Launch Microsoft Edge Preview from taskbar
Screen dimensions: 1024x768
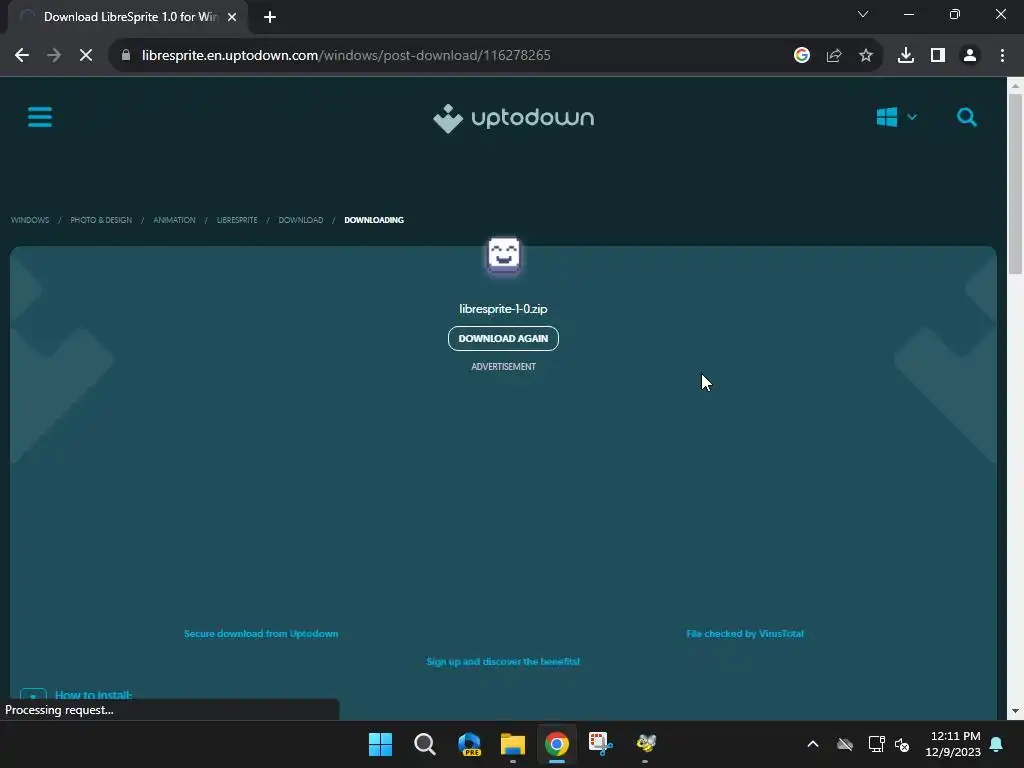click(x=469, y=744)
